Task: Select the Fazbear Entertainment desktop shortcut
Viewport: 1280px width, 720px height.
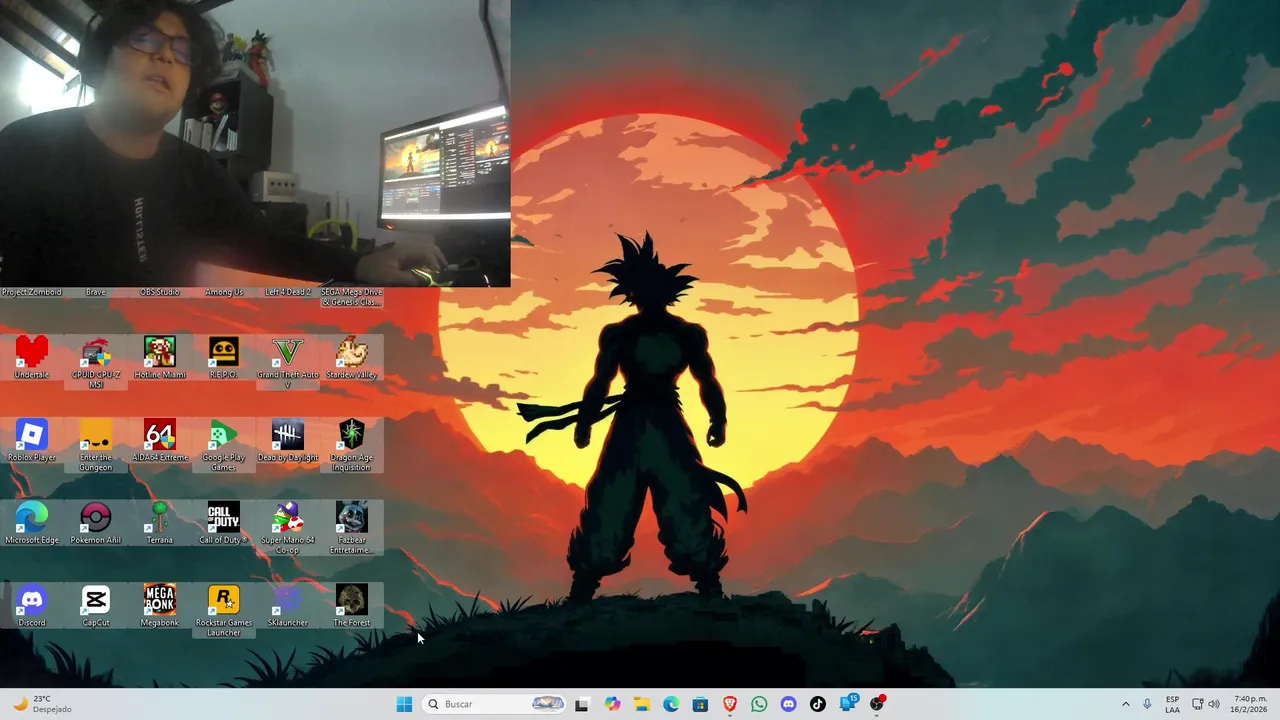Action: tap(351, 529)
